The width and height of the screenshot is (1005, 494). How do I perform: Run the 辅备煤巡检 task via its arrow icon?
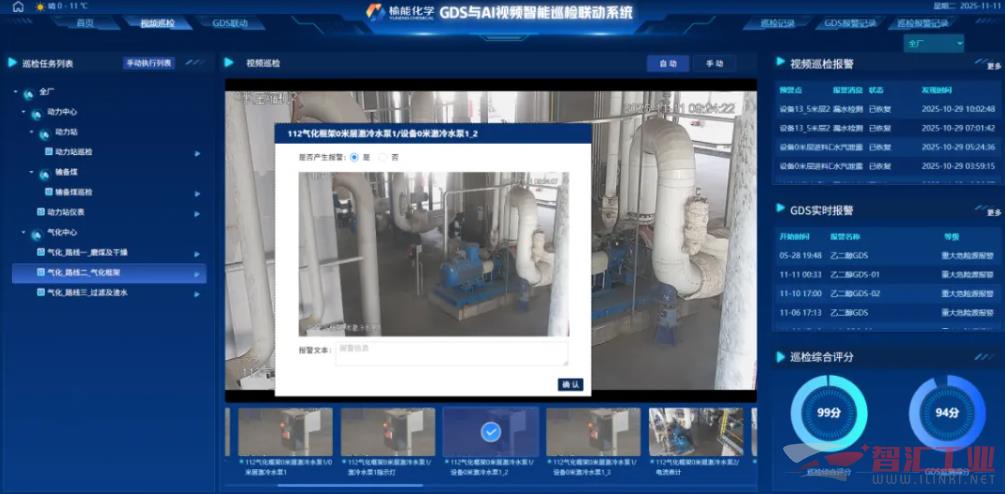197,192
